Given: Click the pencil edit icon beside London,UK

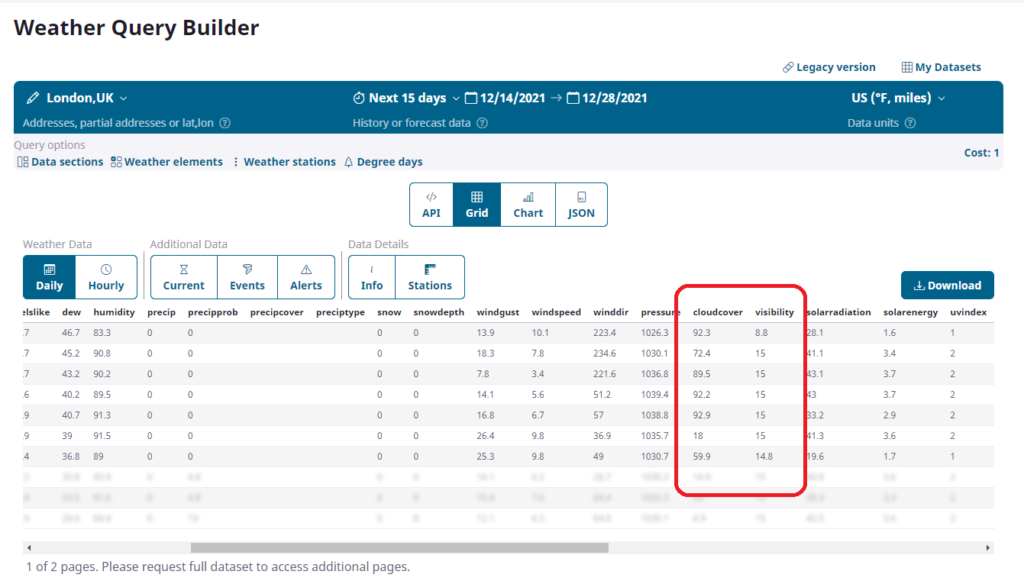Looking at the screenshot, I should tap(32, 98).
